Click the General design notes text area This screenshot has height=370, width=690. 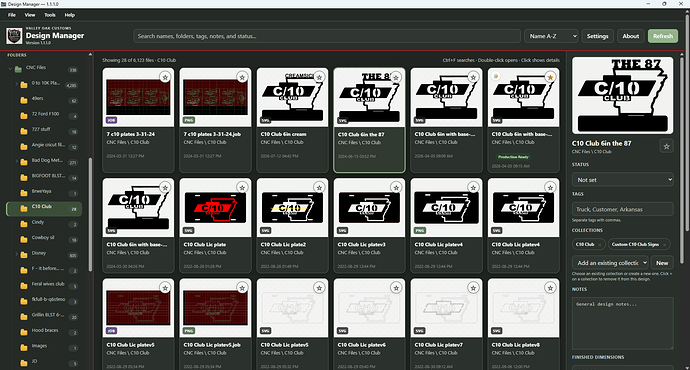point(622,323)
